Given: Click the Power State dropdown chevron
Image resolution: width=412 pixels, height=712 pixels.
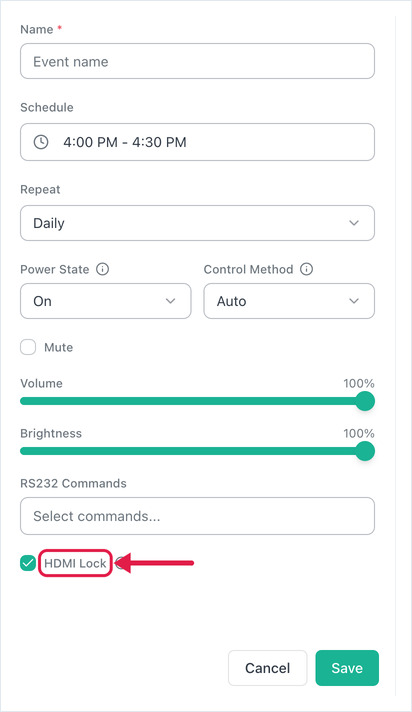Looking at the screenshot, I should [170, 301].
